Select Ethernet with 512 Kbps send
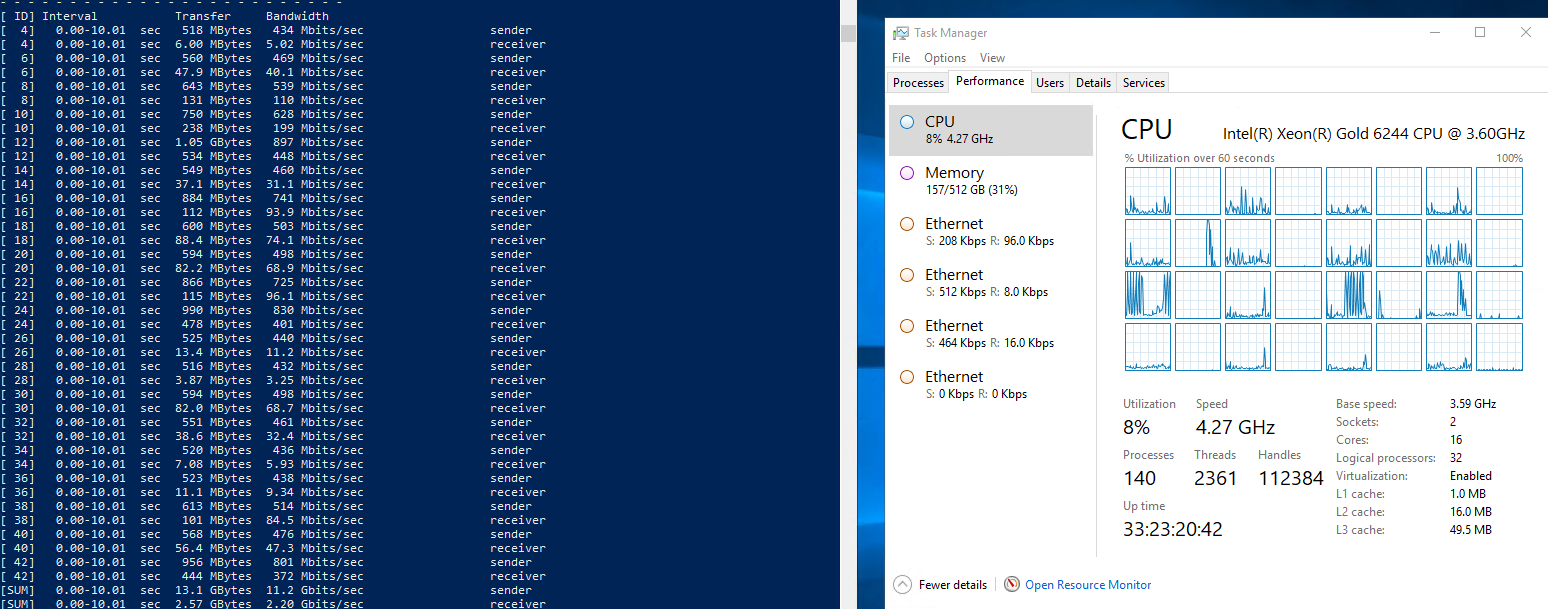The image size is (1548, 609). (990, 283)
